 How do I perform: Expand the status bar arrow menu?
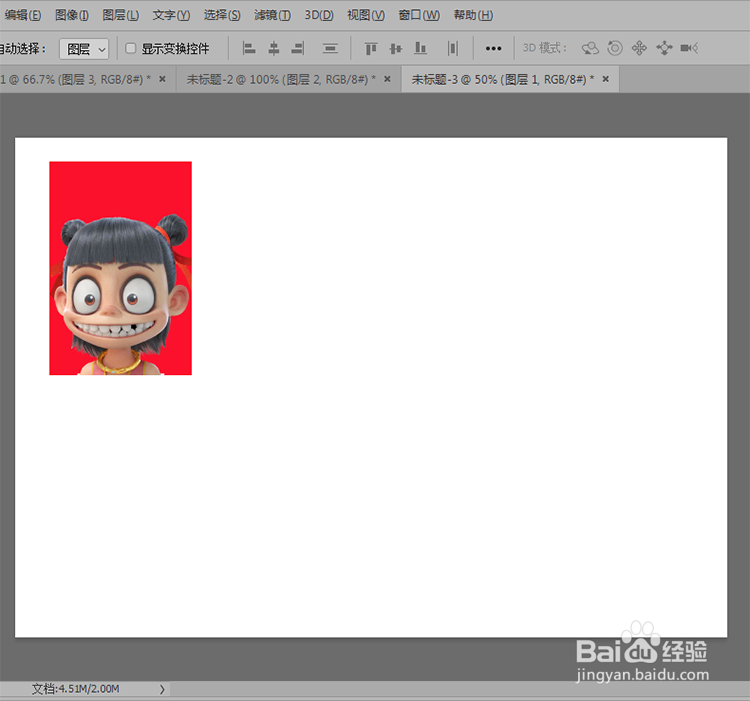(x=162, y=690)
